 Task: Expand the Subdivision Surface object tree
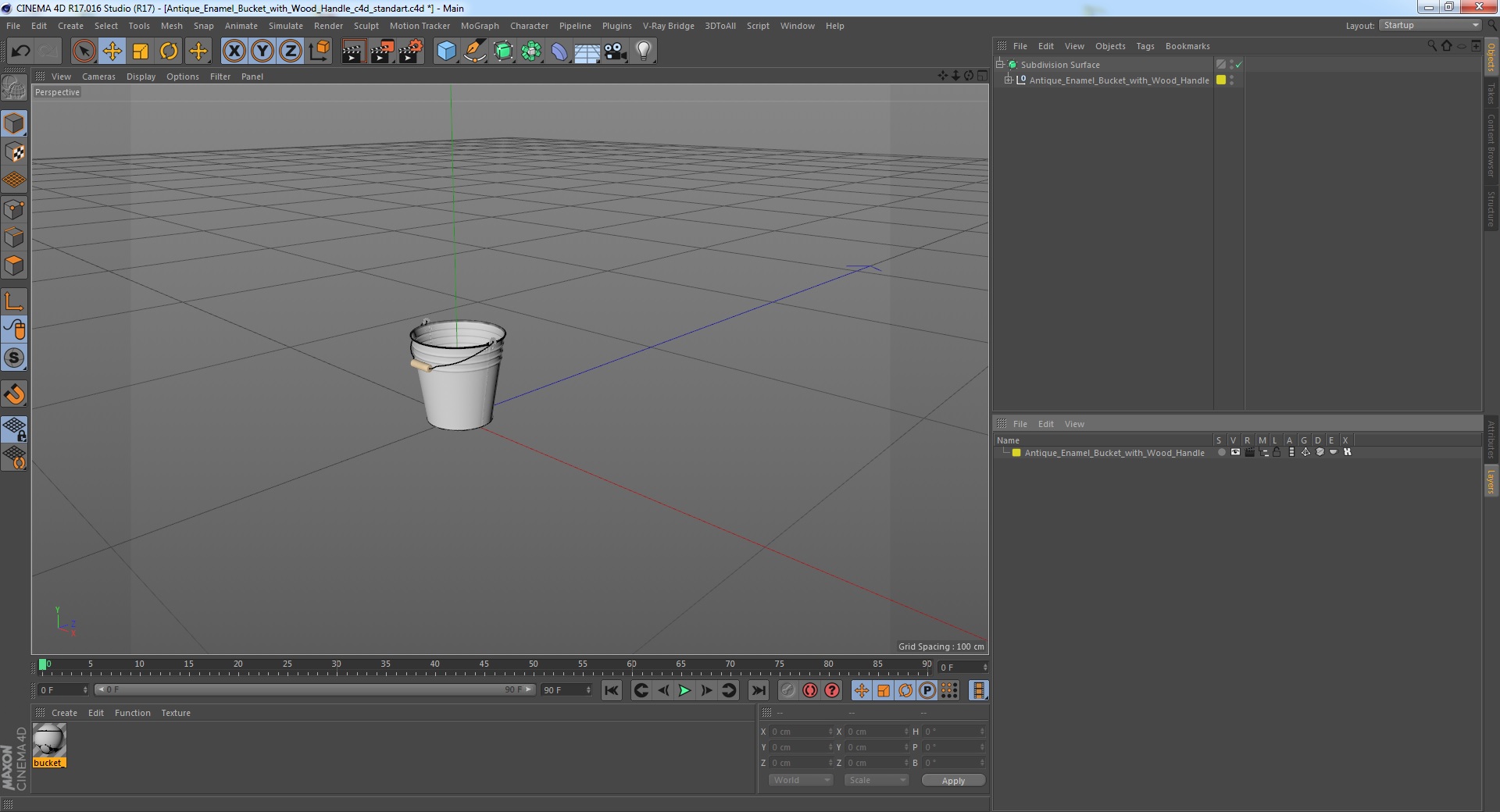click(x=1000, y=65)
